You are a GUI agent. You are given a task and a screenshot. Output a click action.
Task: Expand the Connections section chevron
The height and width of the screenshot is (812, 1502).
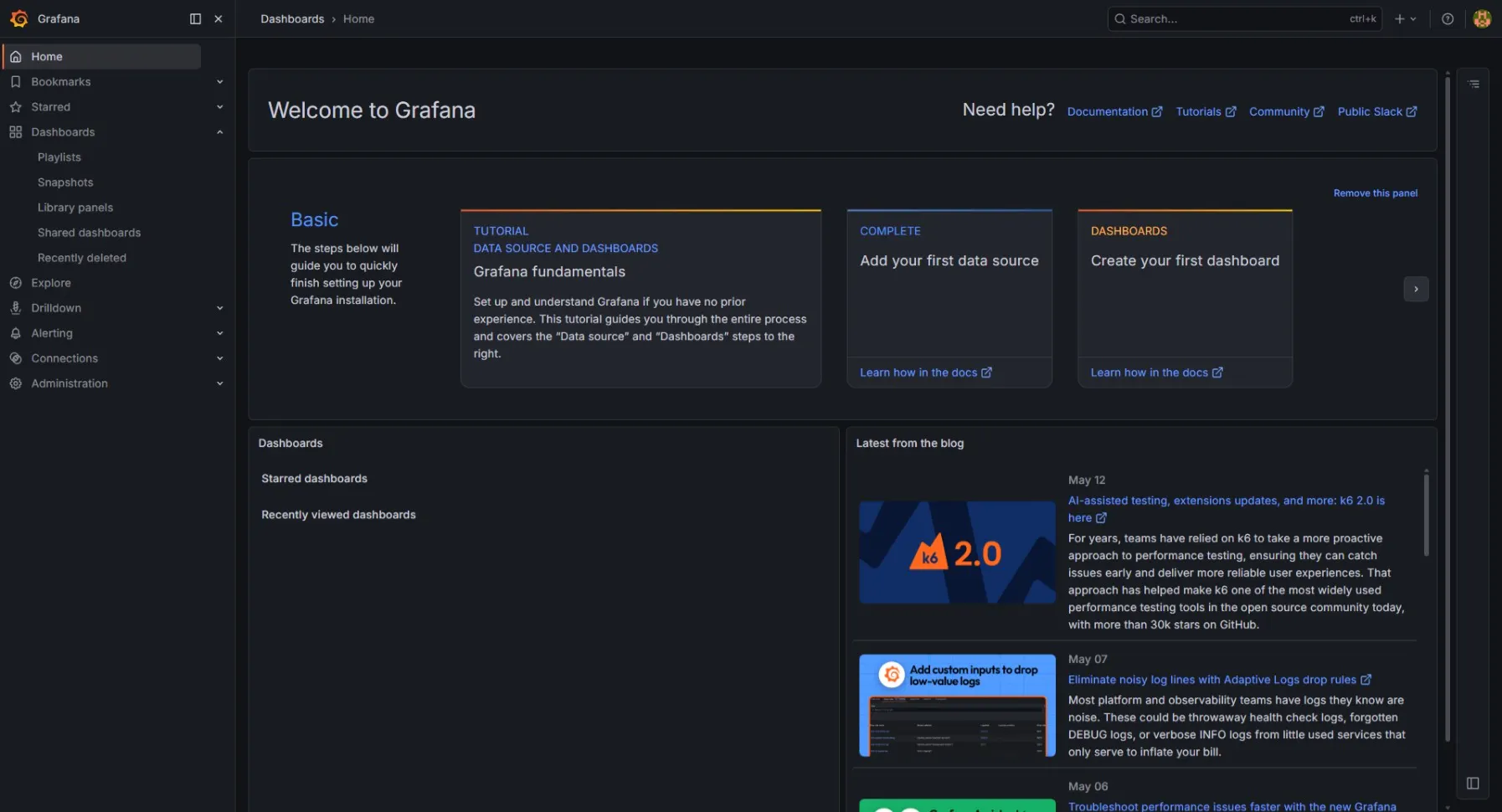click(x=220, y=357)
